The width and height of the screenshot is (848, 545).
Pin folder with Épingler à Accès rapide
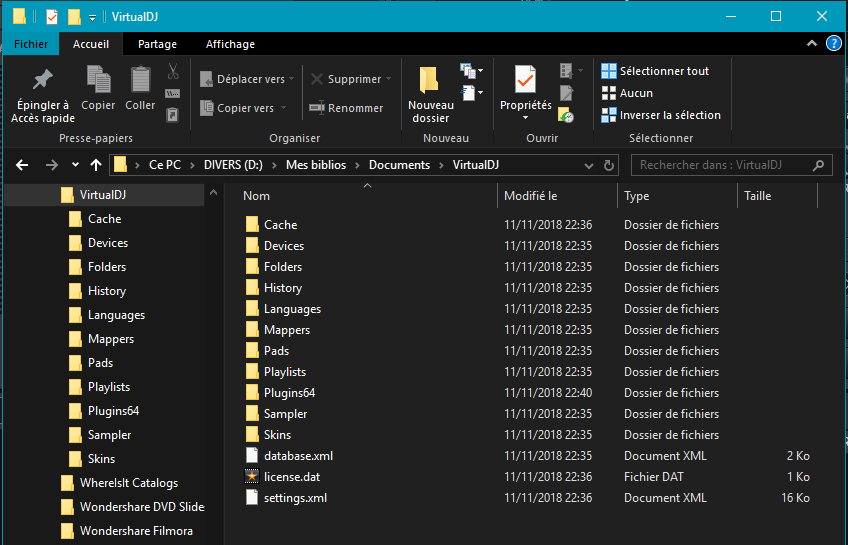point(43,96)
